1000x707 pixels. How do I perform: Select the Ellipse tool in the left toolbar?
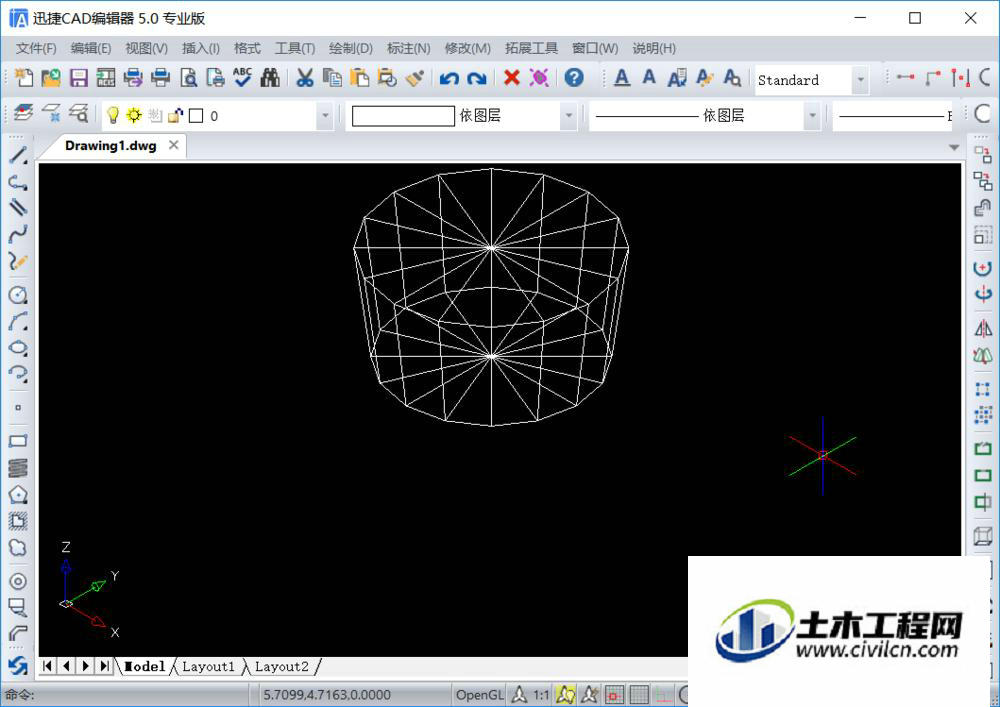click(18, 348)
